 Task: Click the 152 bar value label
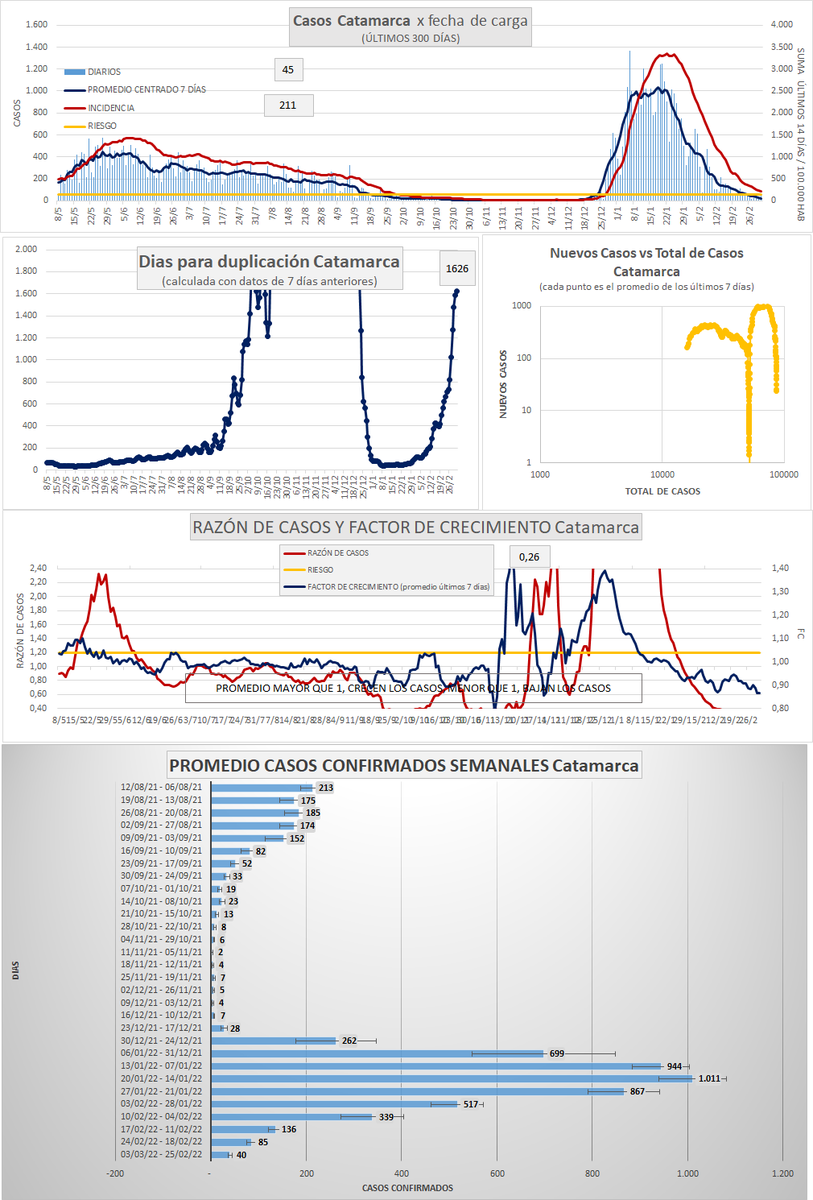click(x=297, y=838)
